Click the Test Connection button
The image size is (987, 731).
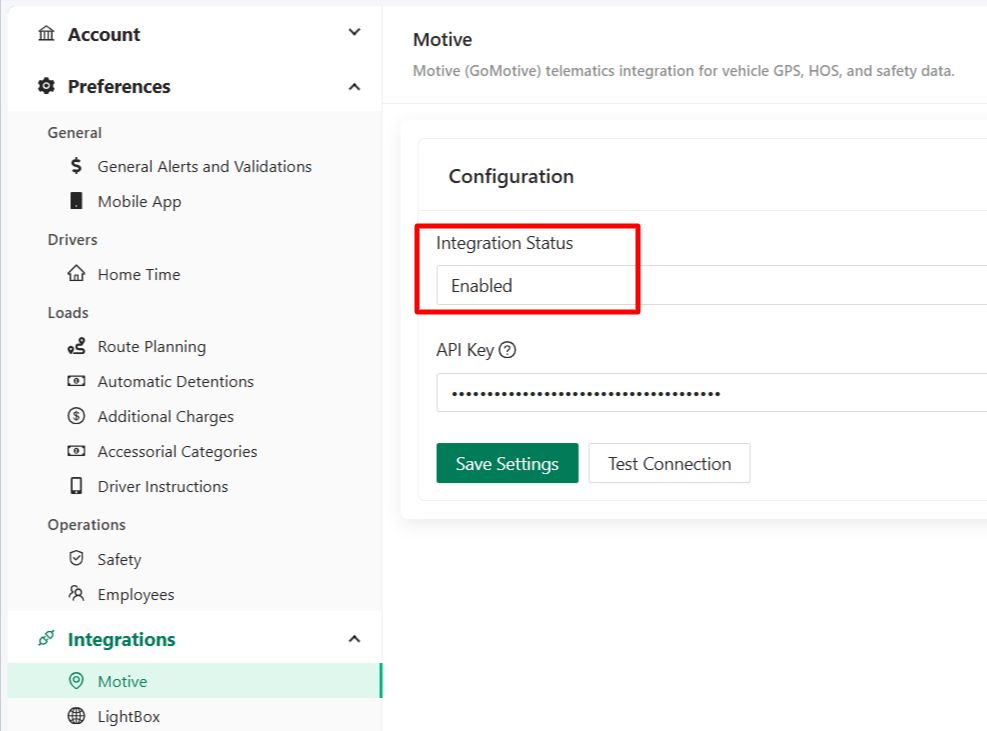tap(669, 463)
